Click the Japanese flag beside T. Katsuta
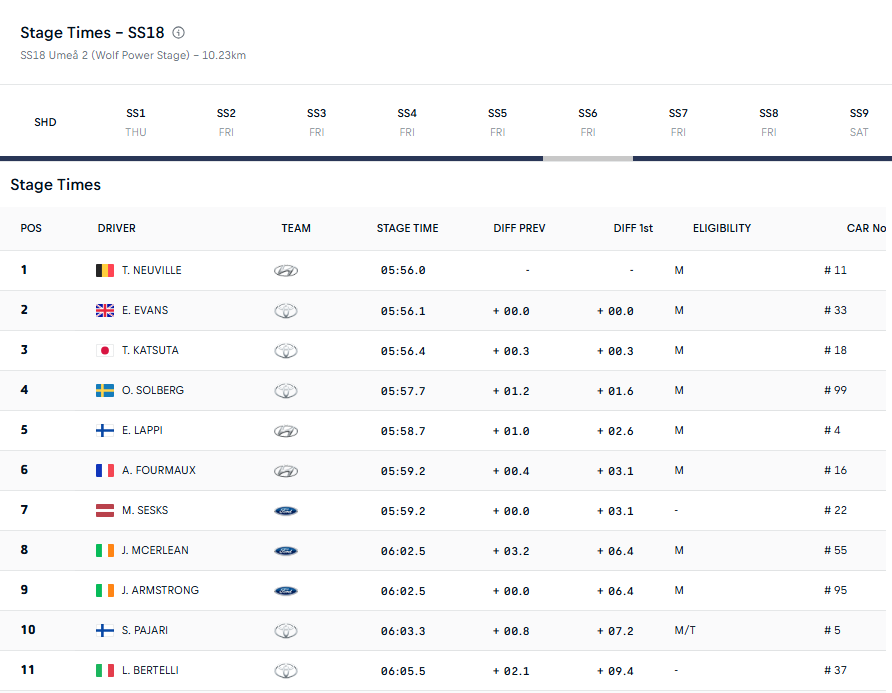Viewport: 892px width, 693px height. 104,350
